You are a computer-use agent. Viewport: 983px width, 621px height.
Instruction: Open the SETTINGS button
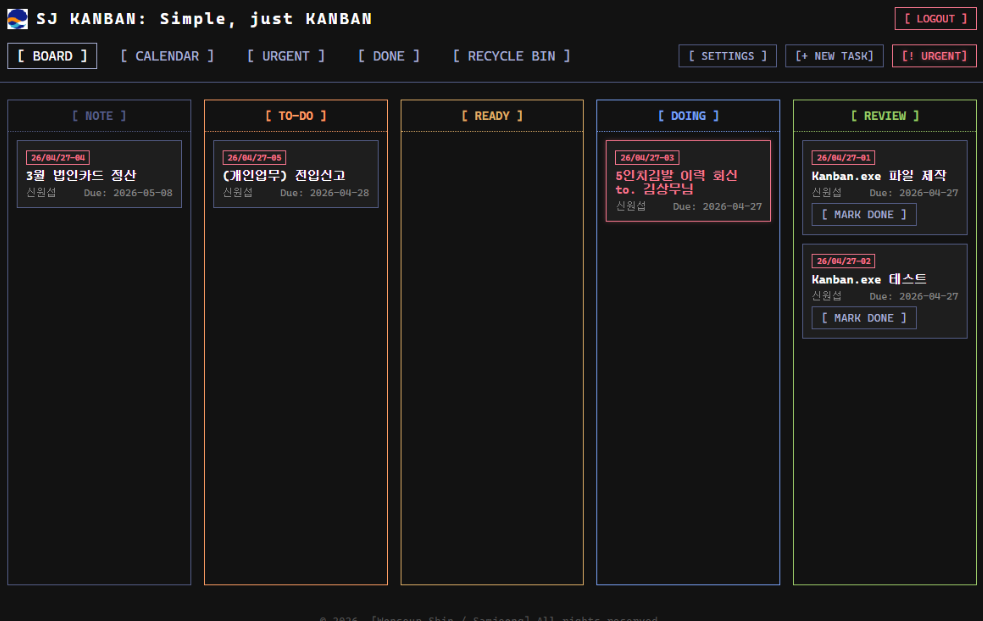pyautogui.click(x=727, y=56)
